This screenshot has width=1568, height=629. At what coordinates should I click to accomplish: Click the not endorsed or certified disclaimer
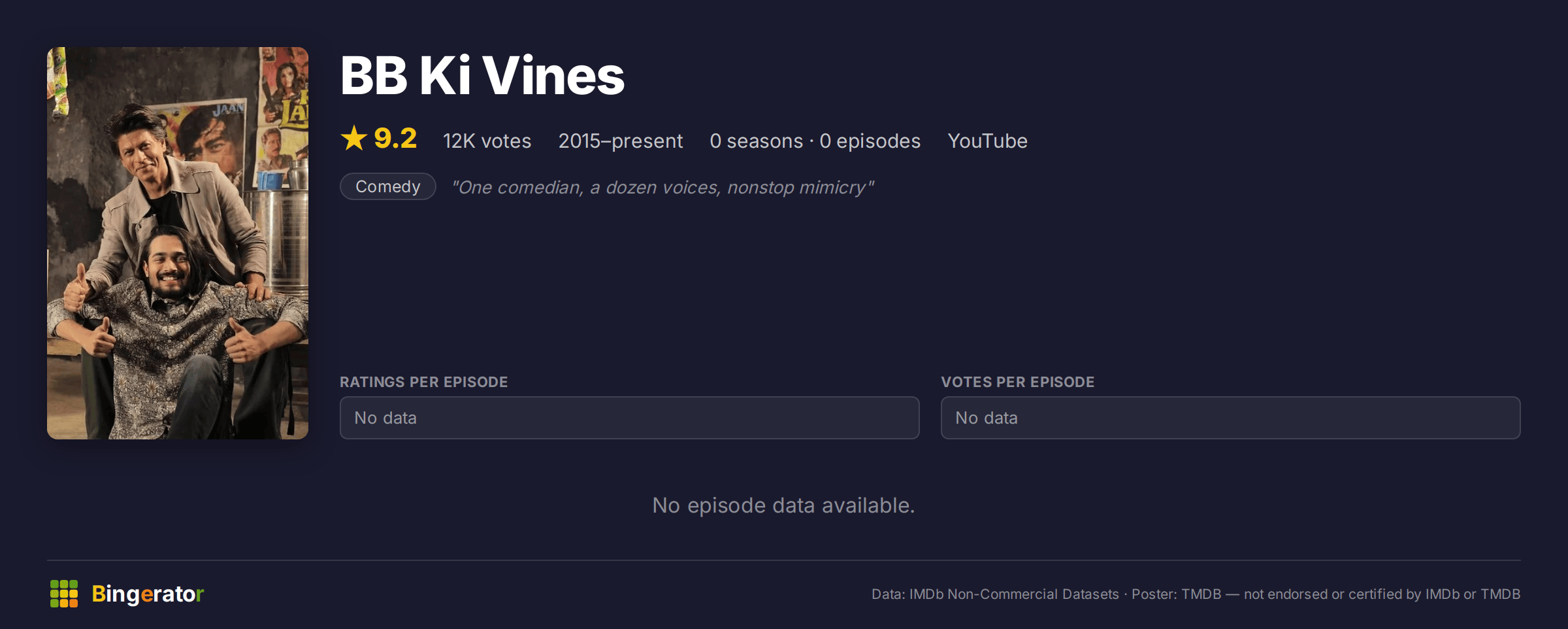[1382, 594]
